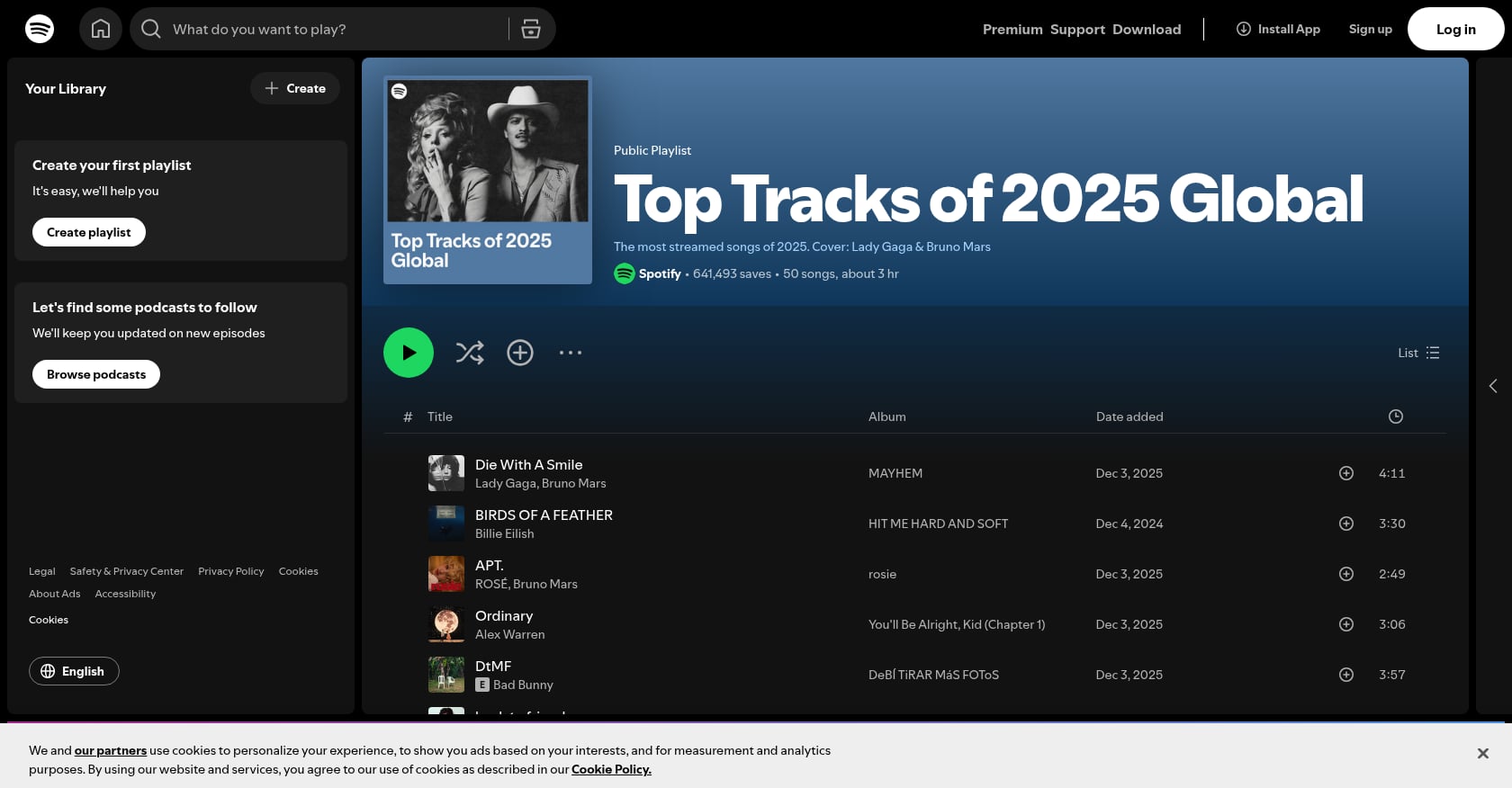
Task: Add APT. to Liked Songs
Action: point(1346,574)
